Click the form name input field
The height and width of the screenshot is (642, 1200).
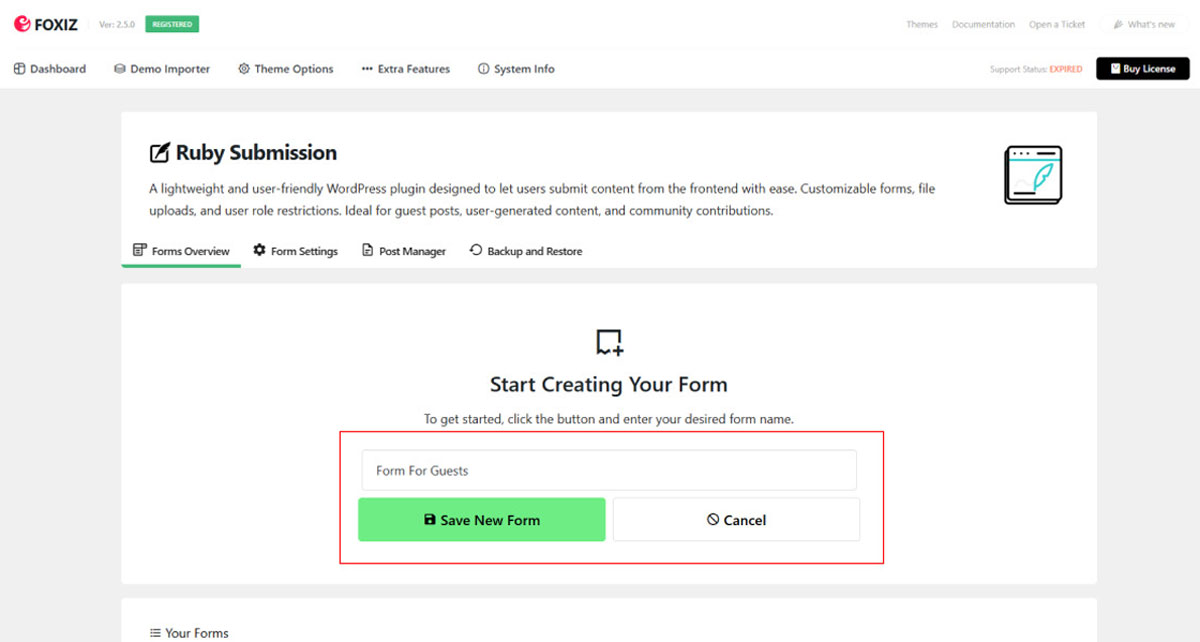pos(609,470)
